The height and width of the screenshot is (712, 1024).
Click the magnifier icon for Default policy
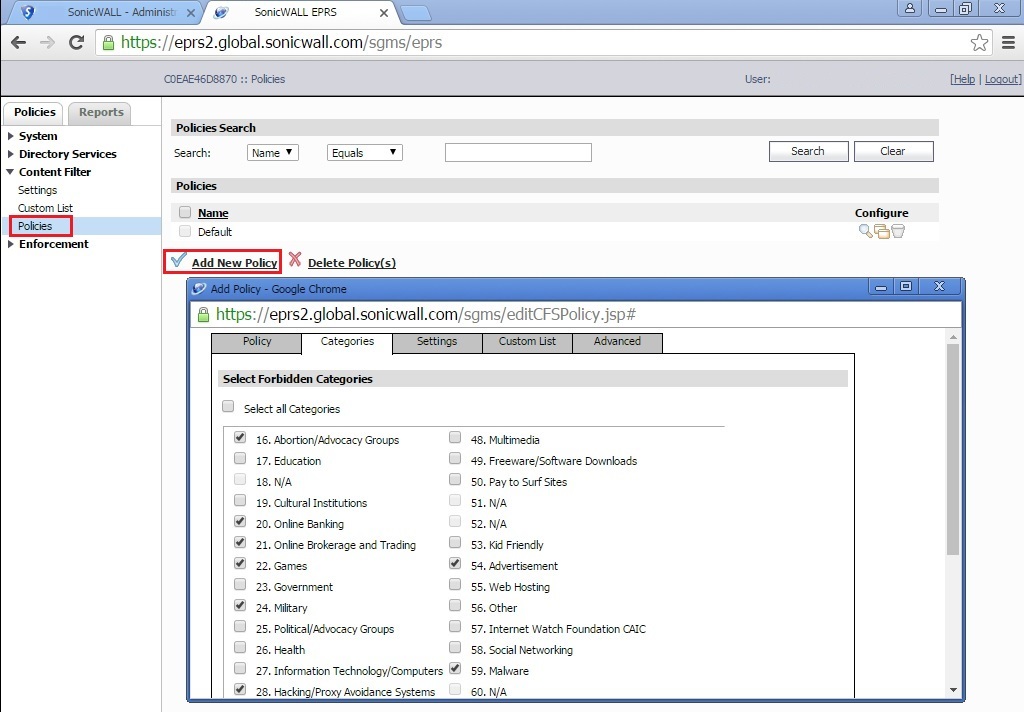[x=865, y=231]
